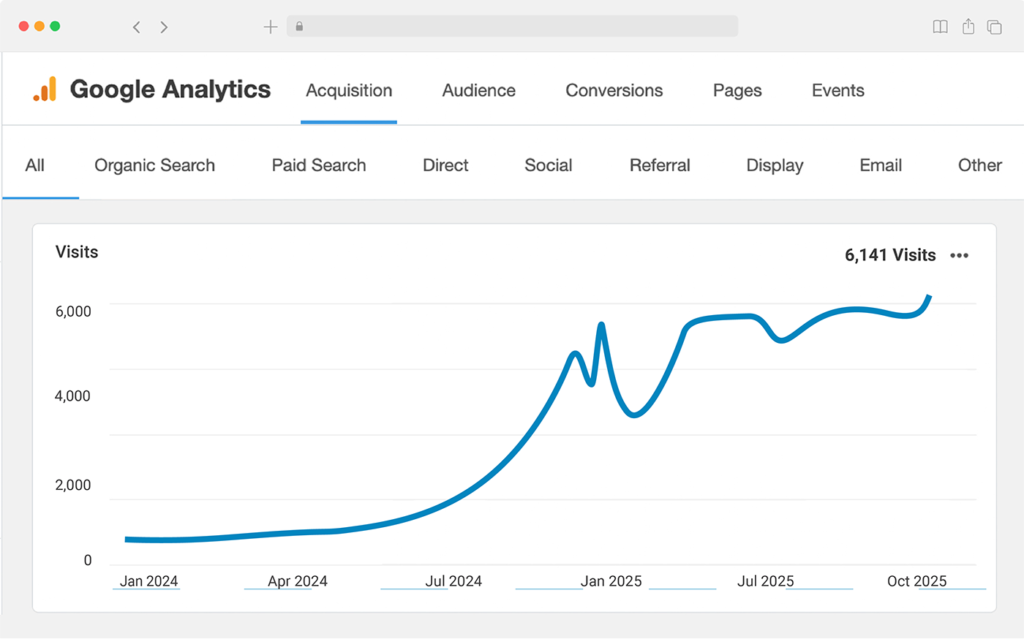Filter by Paid Search channel

click(x=319, y=165)
